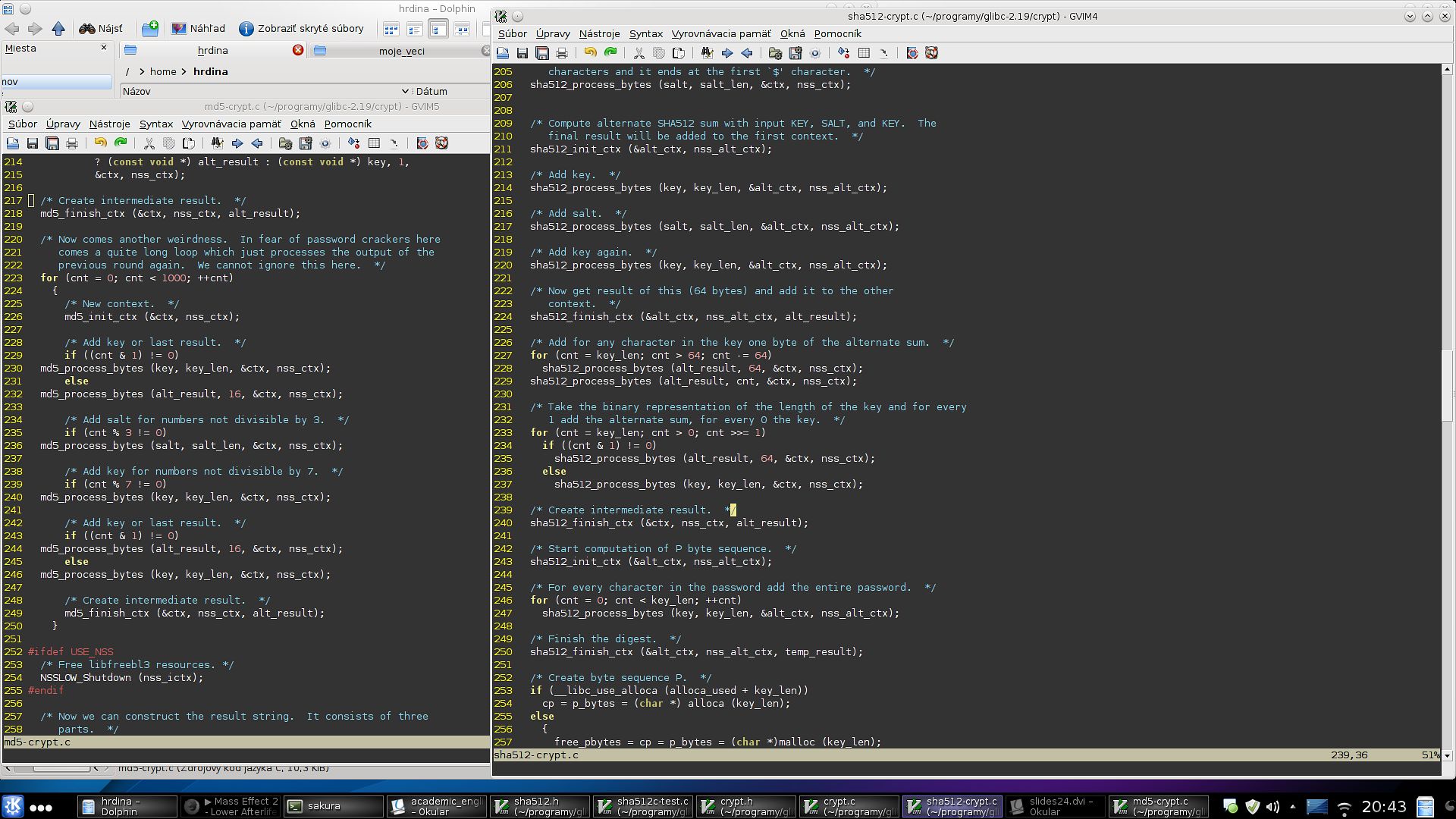Switch to the moje_veci tab in Dolphin
The width and height of the screenshot is (1456, 819).
(x=401, y=51)
